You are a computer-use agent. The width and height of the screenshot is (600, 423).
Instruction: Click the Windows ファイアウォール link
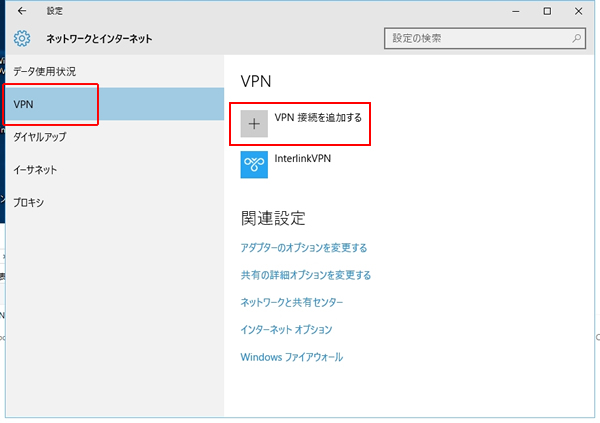tap(292, 357)
